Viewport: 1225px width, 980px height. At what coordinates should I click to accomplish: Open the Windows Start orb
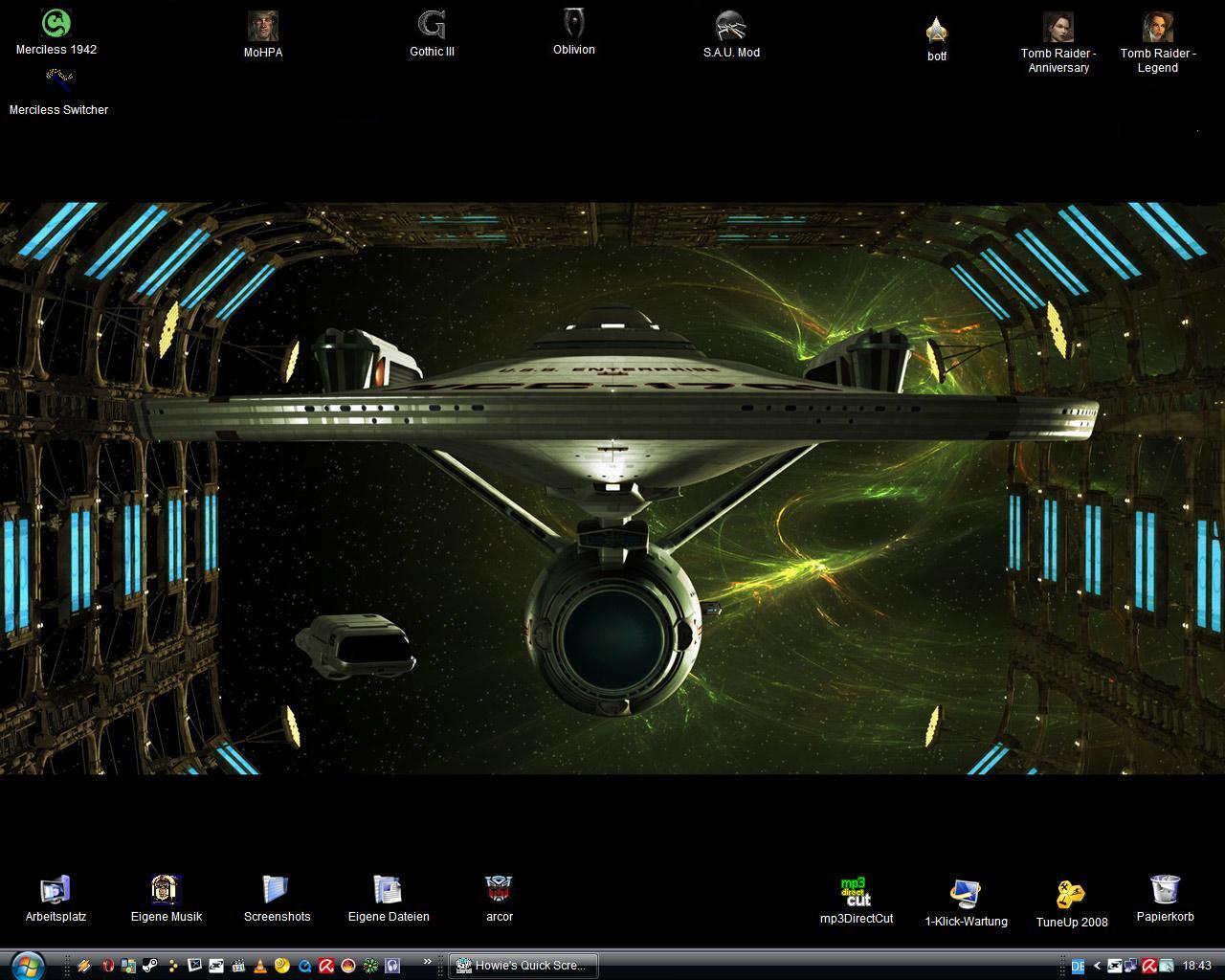[x=27, y=966]
